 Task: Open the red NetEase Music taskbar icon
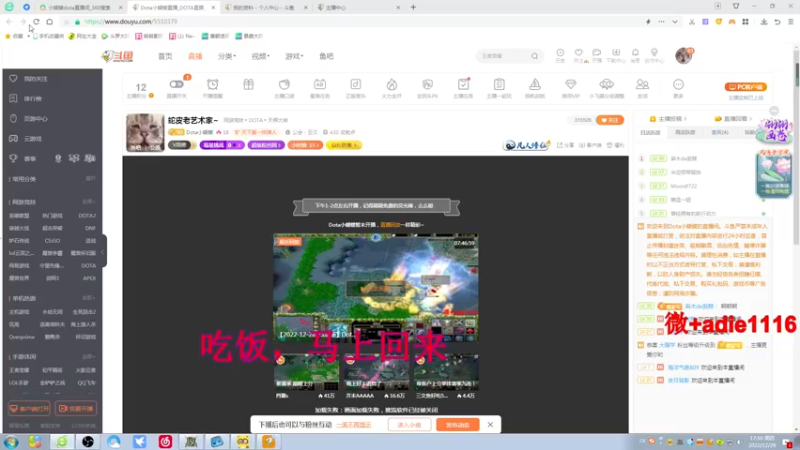pyautogui.click(x=165, y=442)
